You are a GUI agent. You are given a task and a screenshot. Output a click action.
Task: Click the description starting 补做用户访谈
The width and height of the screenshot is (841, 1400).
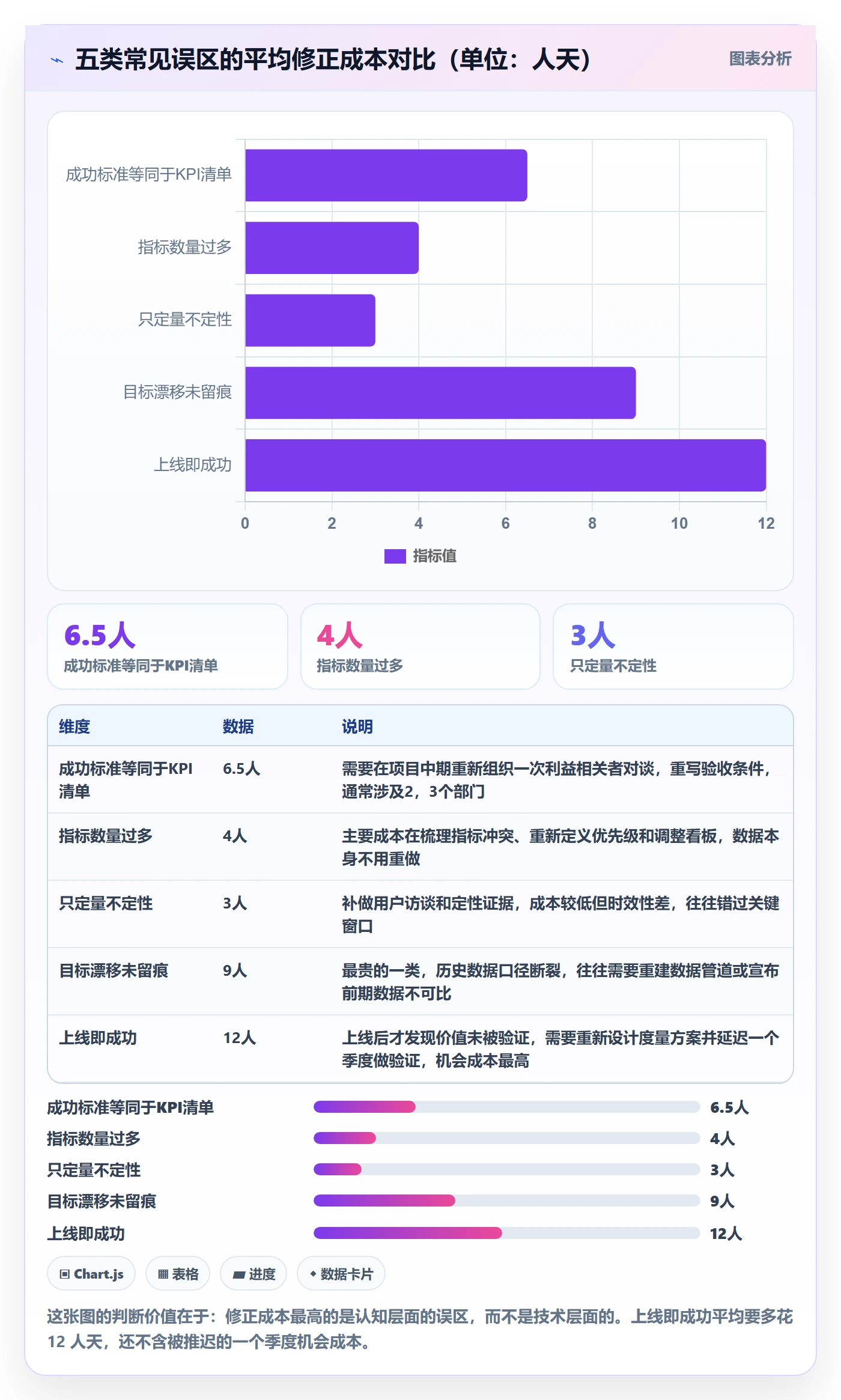pos(560,915)
